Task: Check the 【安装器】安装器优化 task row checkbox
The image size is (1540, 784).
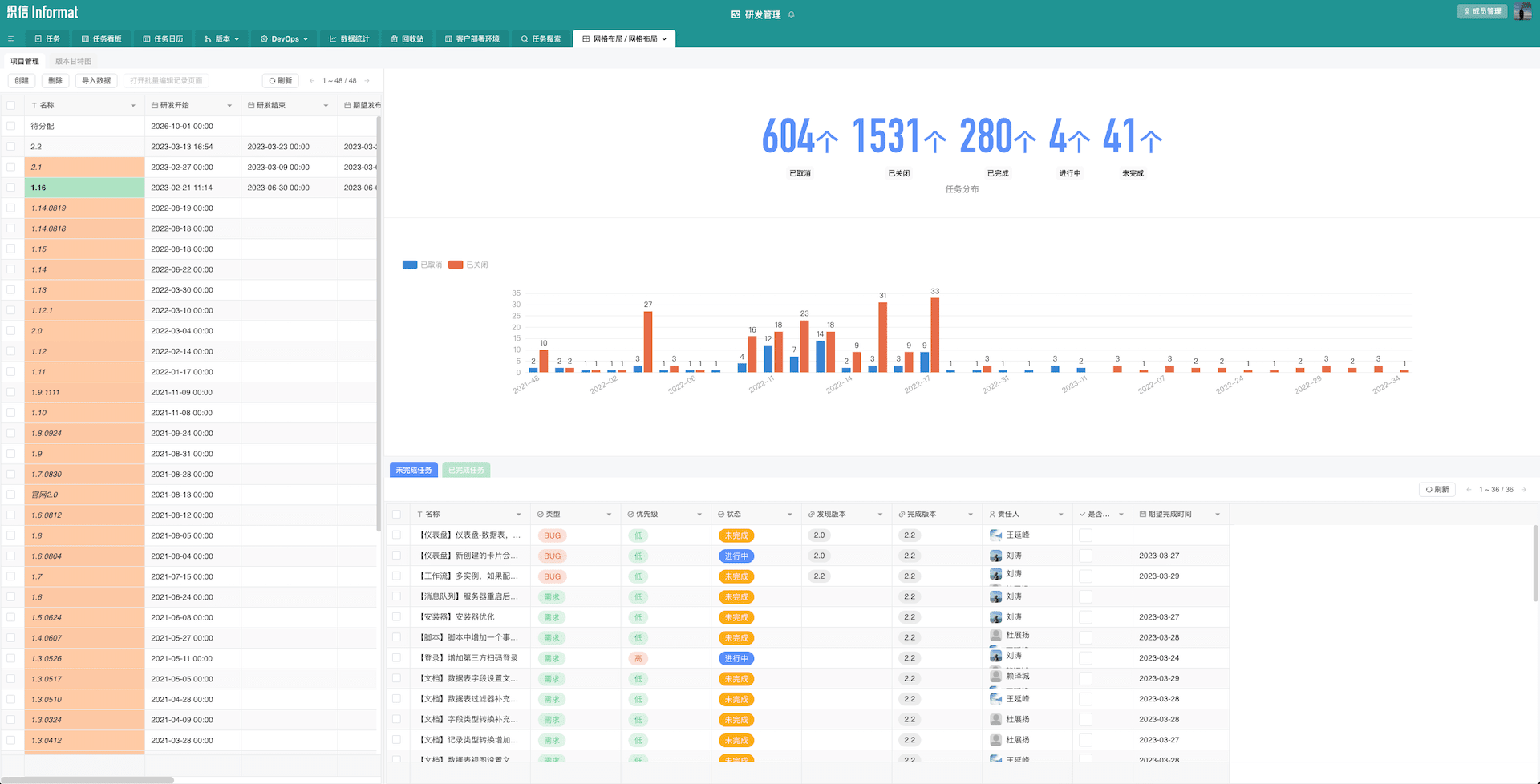Action: 396,617
